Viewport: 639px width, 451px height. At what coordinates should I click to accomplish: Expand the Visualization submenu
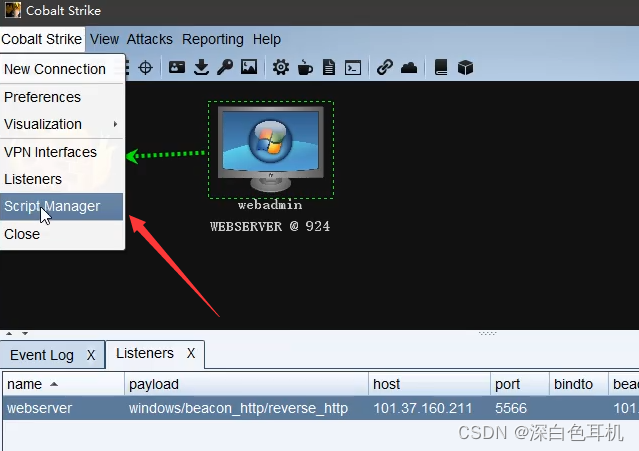[x=62, y=124]
